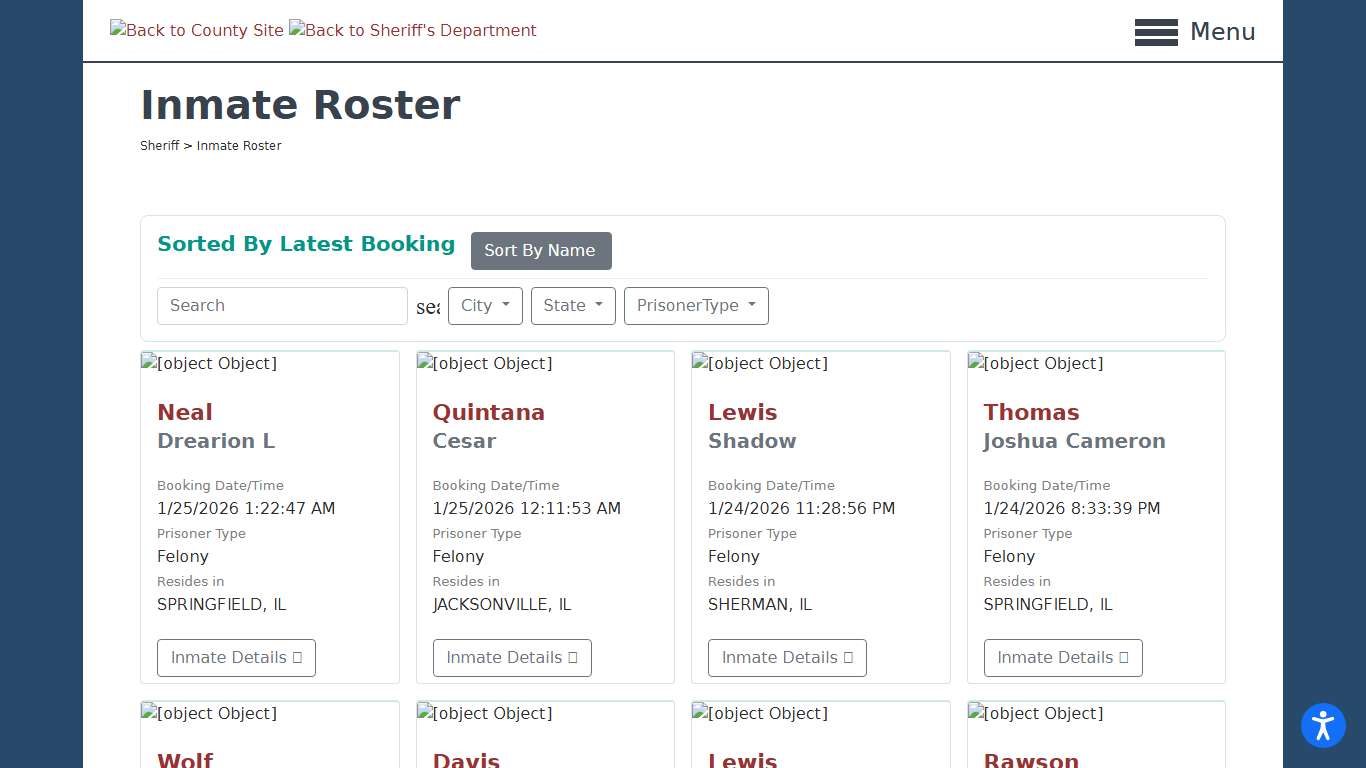Open Inmate Details for Neal Drearion
1366x768 pixels.
[236, 657]
